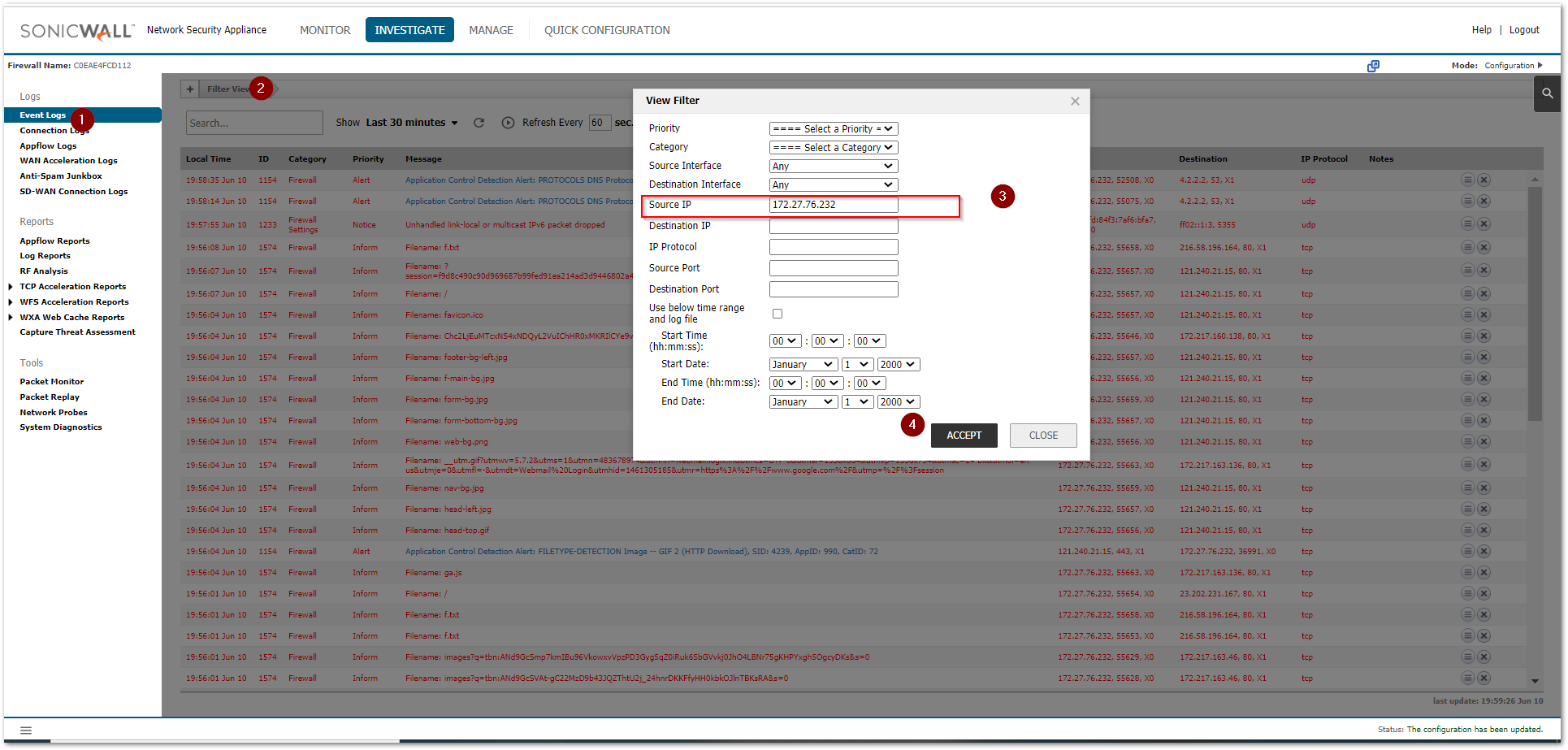Open details icon for ga.js row
This screenshot has width=1568, height=750.
1468,572
